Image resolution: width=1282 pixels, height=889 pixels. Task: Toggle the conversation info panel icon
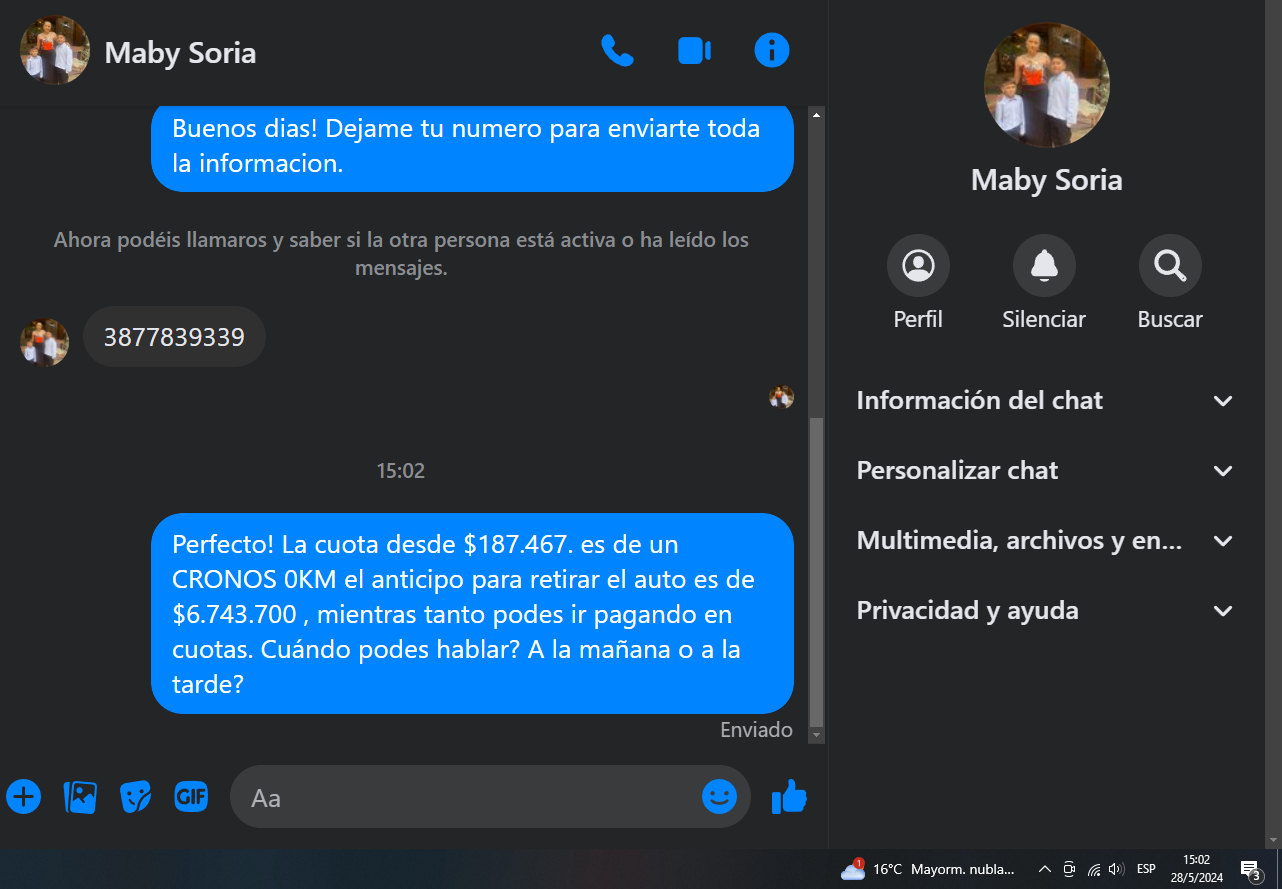point(772,51)
